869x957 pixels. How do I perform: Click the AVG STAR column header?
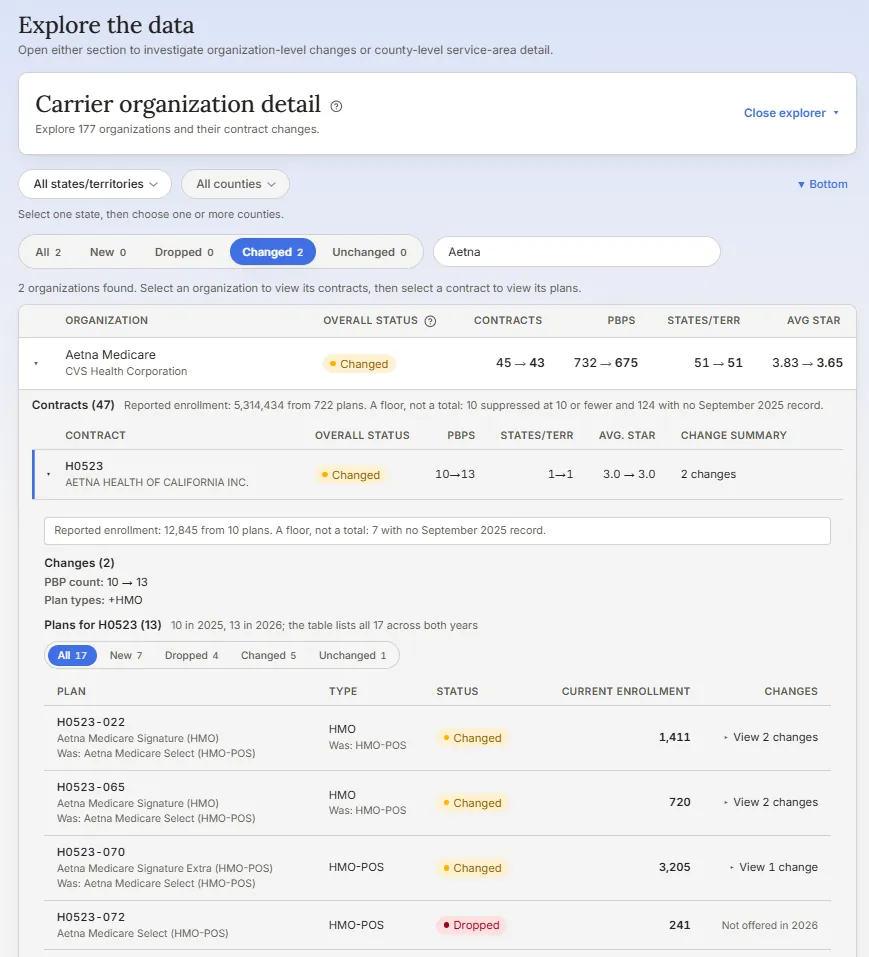point(813,320)
